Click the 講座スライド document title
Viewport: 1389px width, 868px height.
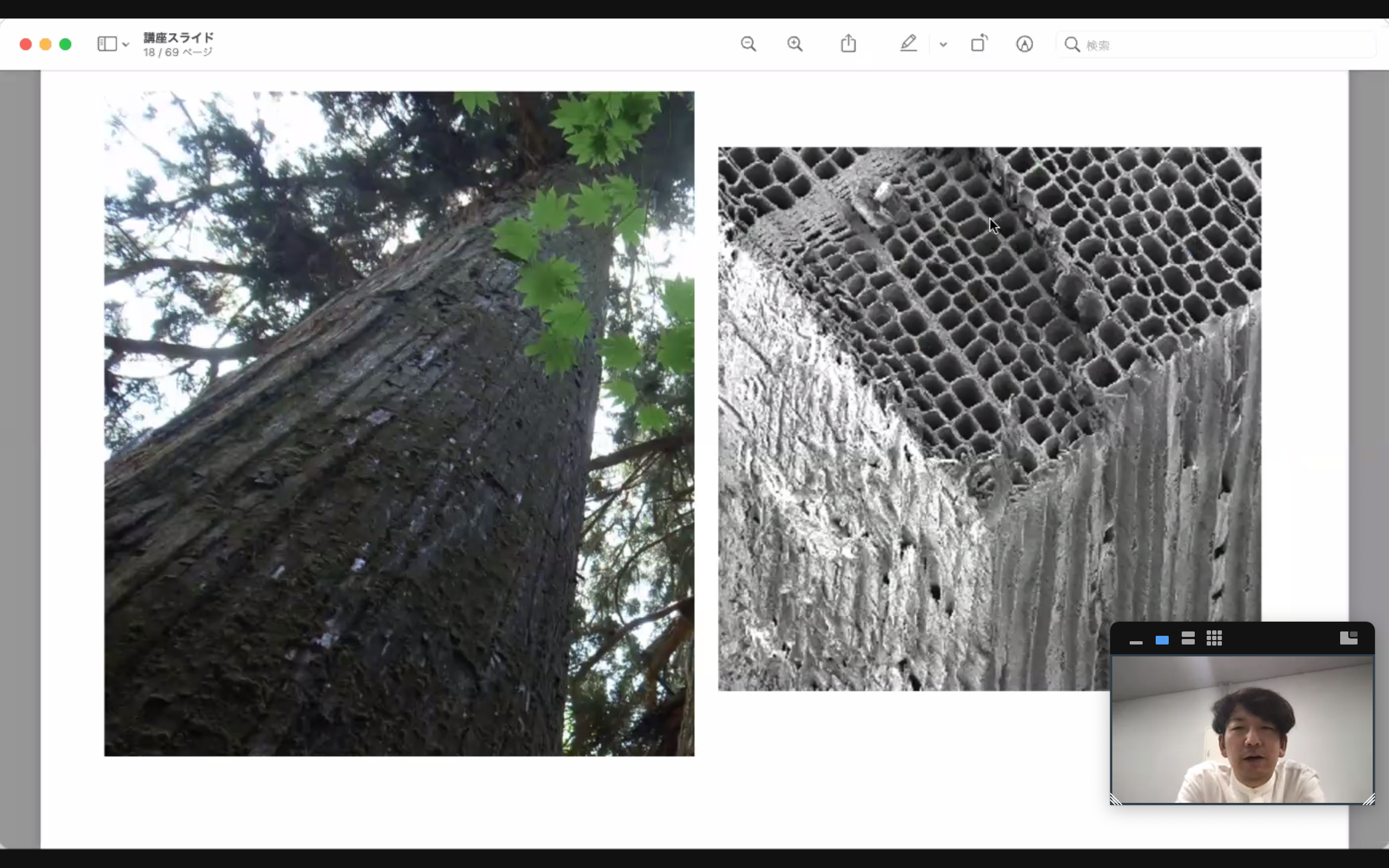[x=179, y=37]
